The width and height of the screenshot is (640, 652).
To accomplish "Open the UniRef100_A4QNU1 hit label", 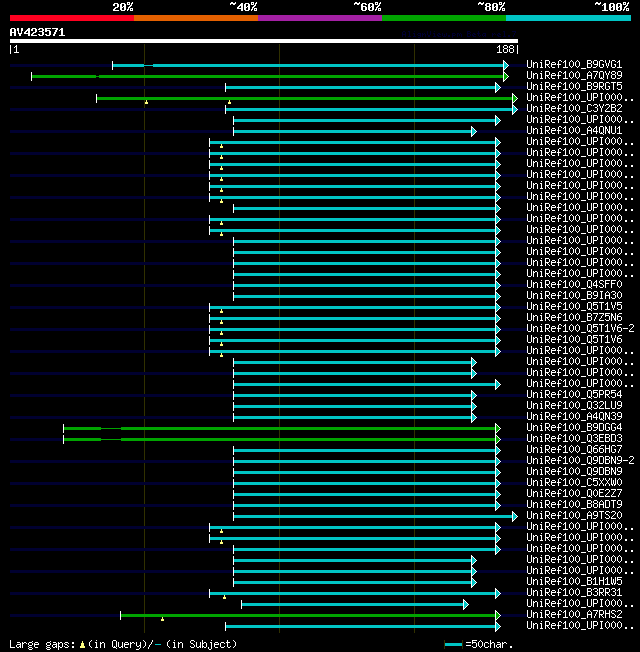I will [x=574, y=131].
